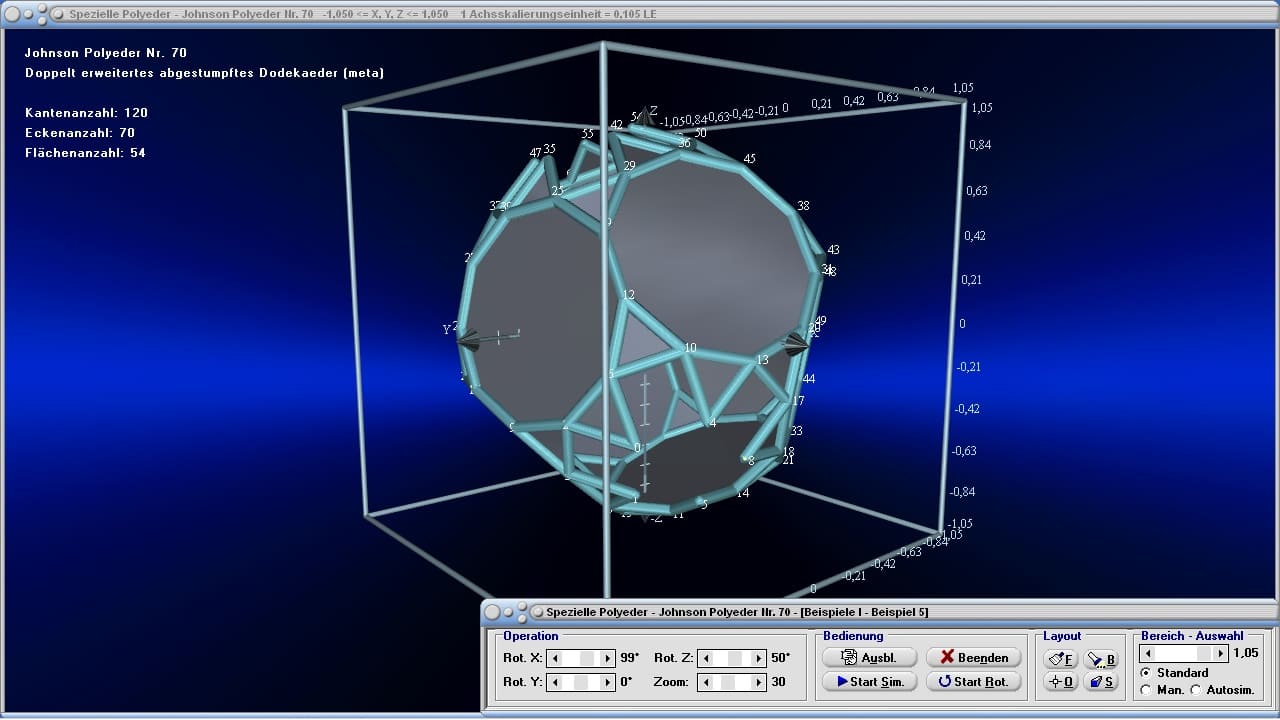Screen dimensions: 1280x720
Task: Click the Rot. Z value 50°
Action: [x=780, y=658]
